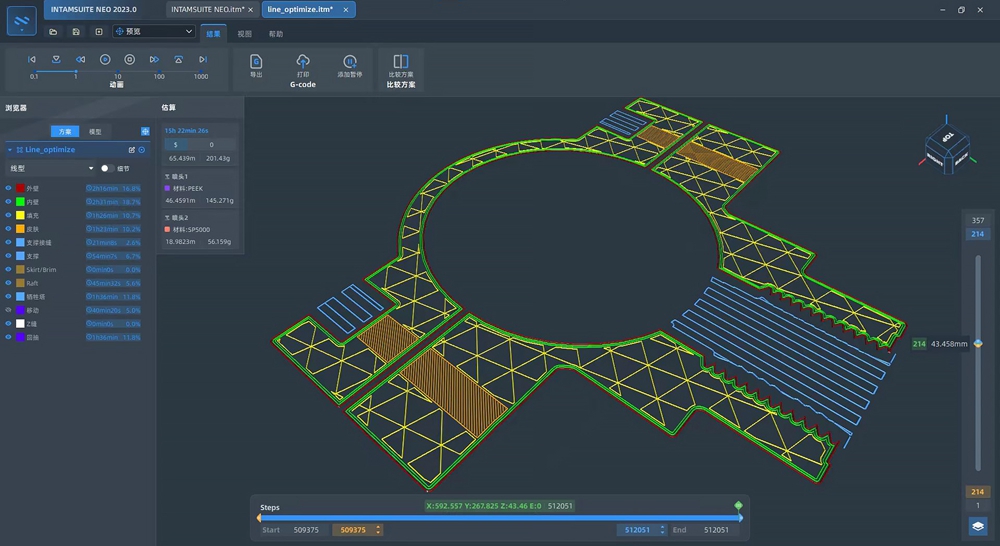Switch to the 视图 ribbon tab

245,34
